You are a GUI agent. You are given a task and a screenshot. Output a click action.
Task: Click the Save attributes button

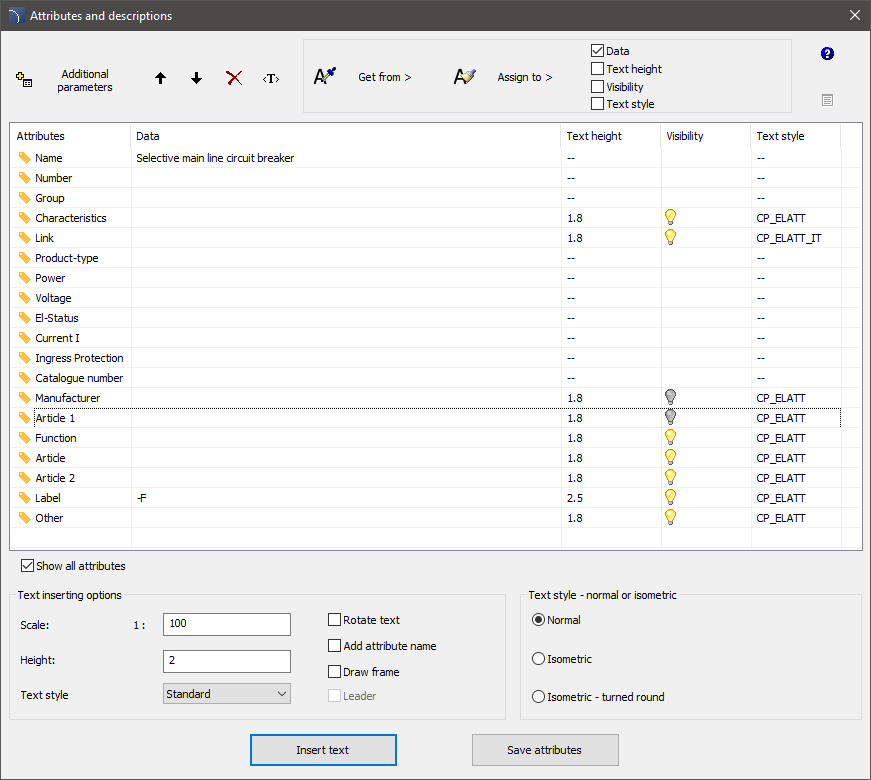pos(545,750)
